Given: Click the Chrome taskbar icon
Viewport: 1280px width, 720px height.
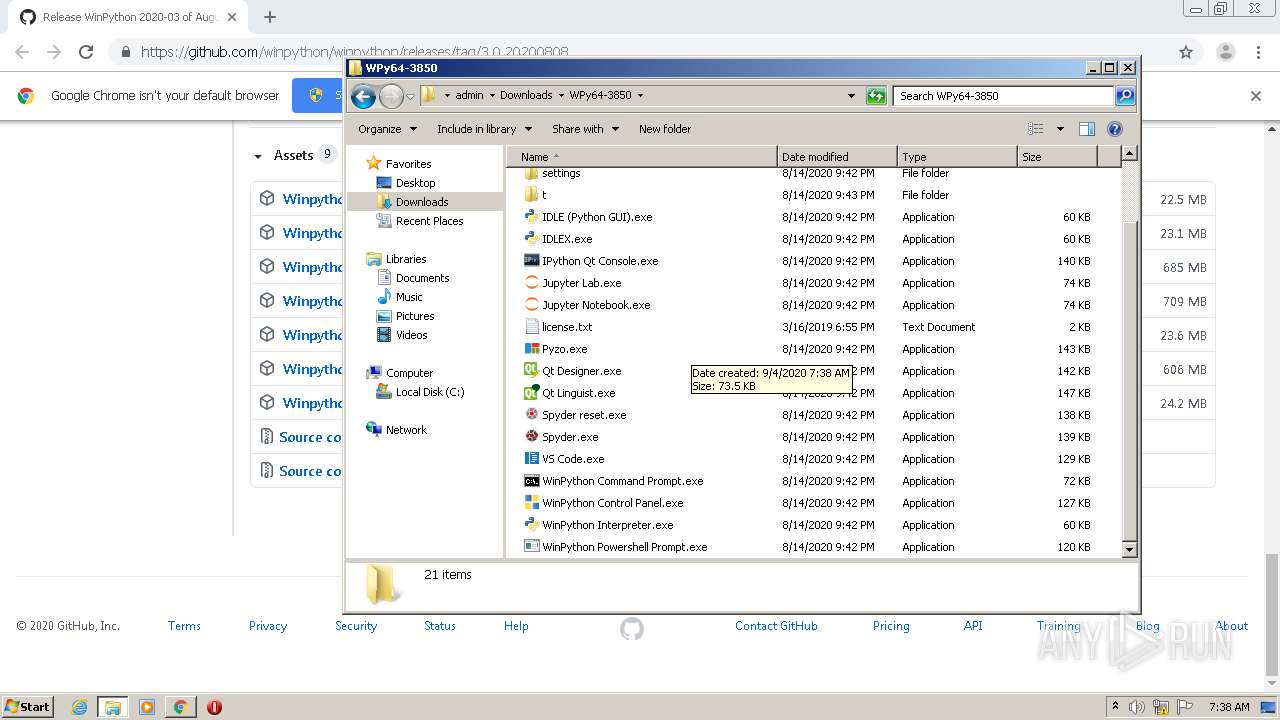Looking at the screenshot, I should point(180,707).
